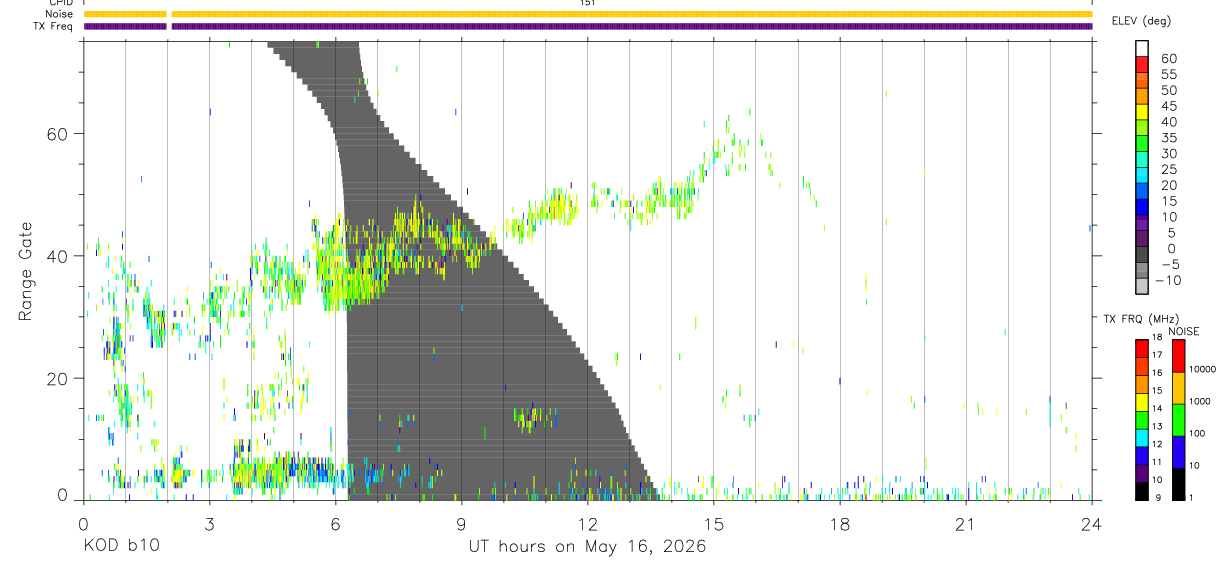1228x567 pixels.
Task: Click the 'NOISE' colorbar title
Action: [1183, 331]
